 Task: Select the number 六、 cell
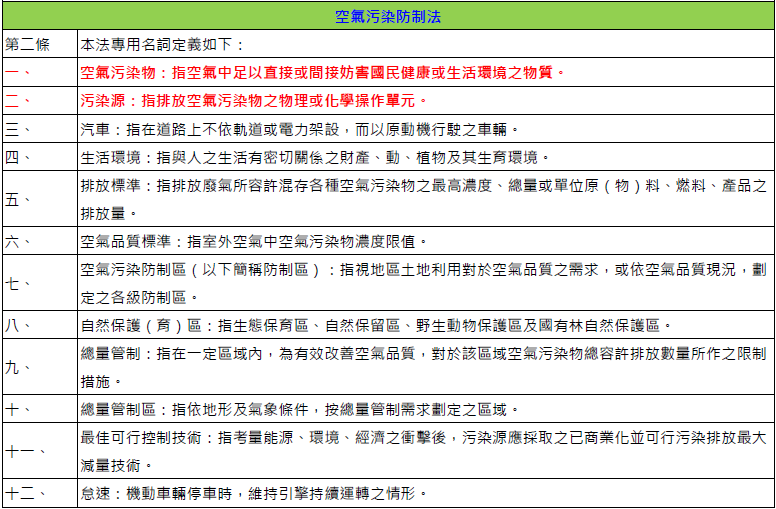point(40,241)
